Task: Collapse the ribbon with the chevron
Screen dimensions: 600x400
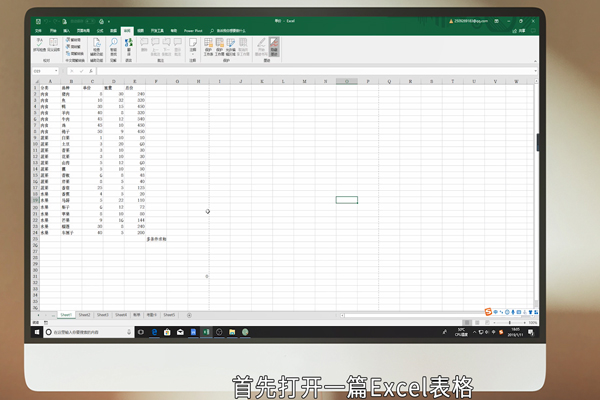Action: point(535,61)
